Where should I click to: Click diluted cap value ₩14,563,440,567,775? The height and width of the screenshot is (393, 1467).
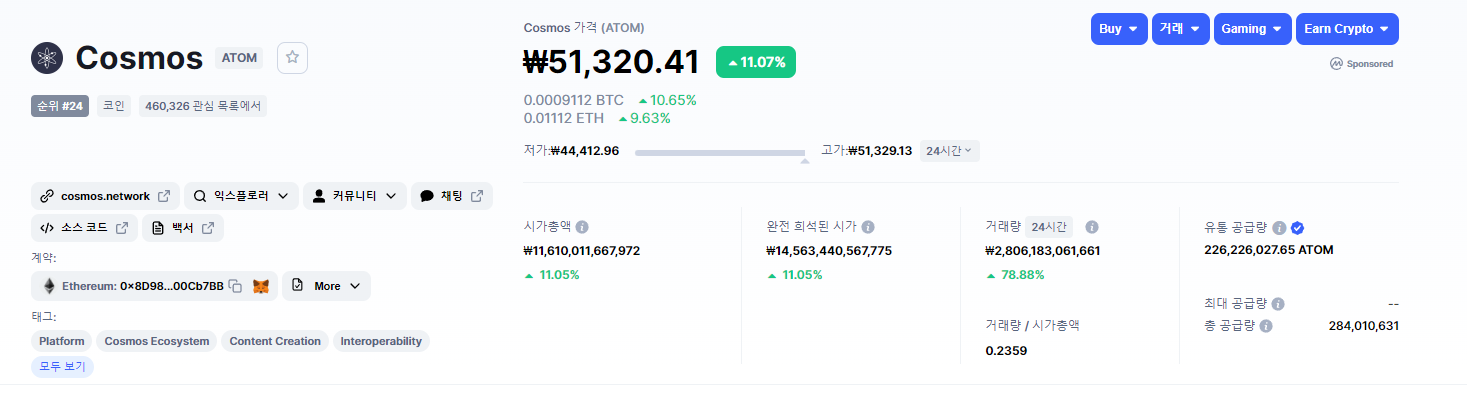(x=829, y=250)
